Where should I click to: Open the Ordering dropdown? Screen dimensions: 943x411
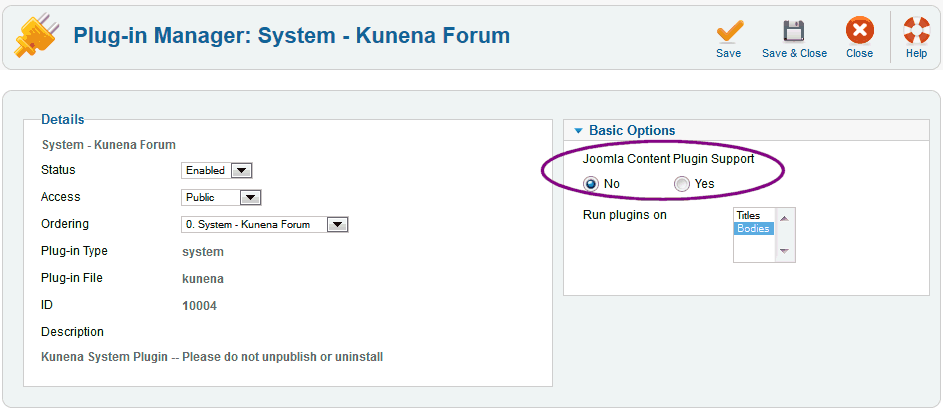pyautogui.click(x=264, y=224)
